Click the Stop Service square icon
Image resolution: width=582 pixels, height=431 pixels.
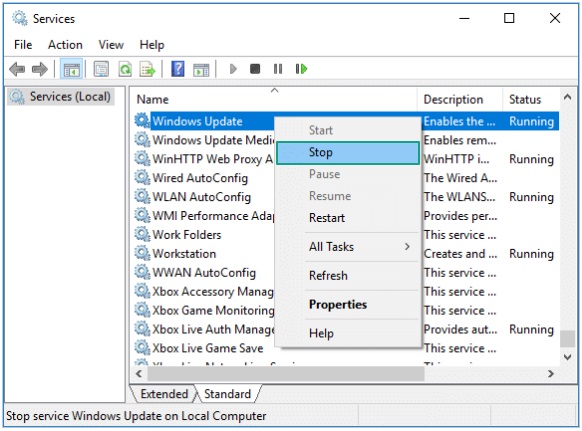(x=255, y=69)
